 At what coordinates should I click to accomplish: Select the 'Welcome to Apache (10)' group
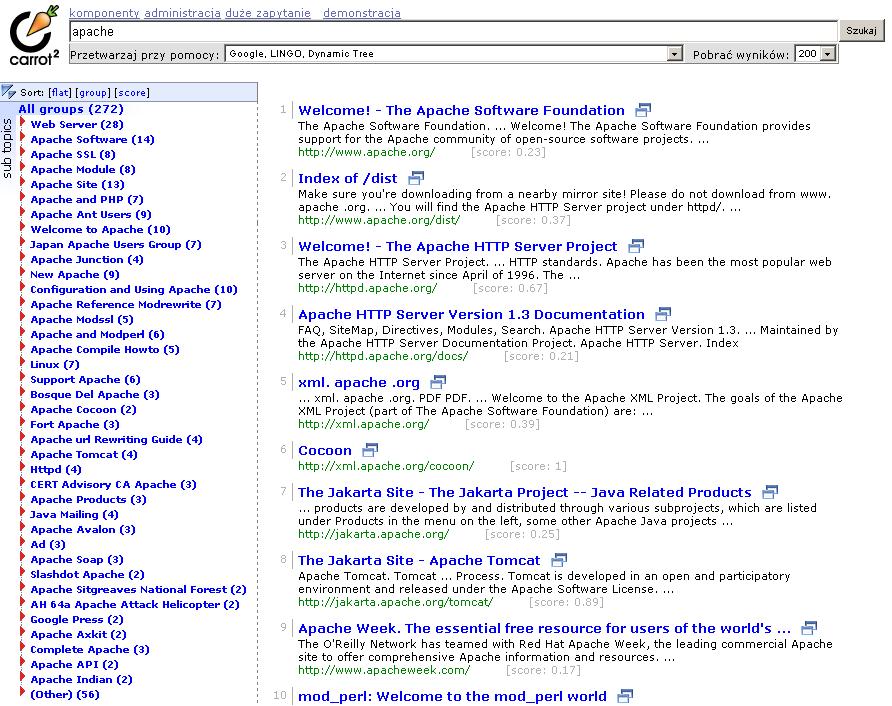[x=101, y=229]
